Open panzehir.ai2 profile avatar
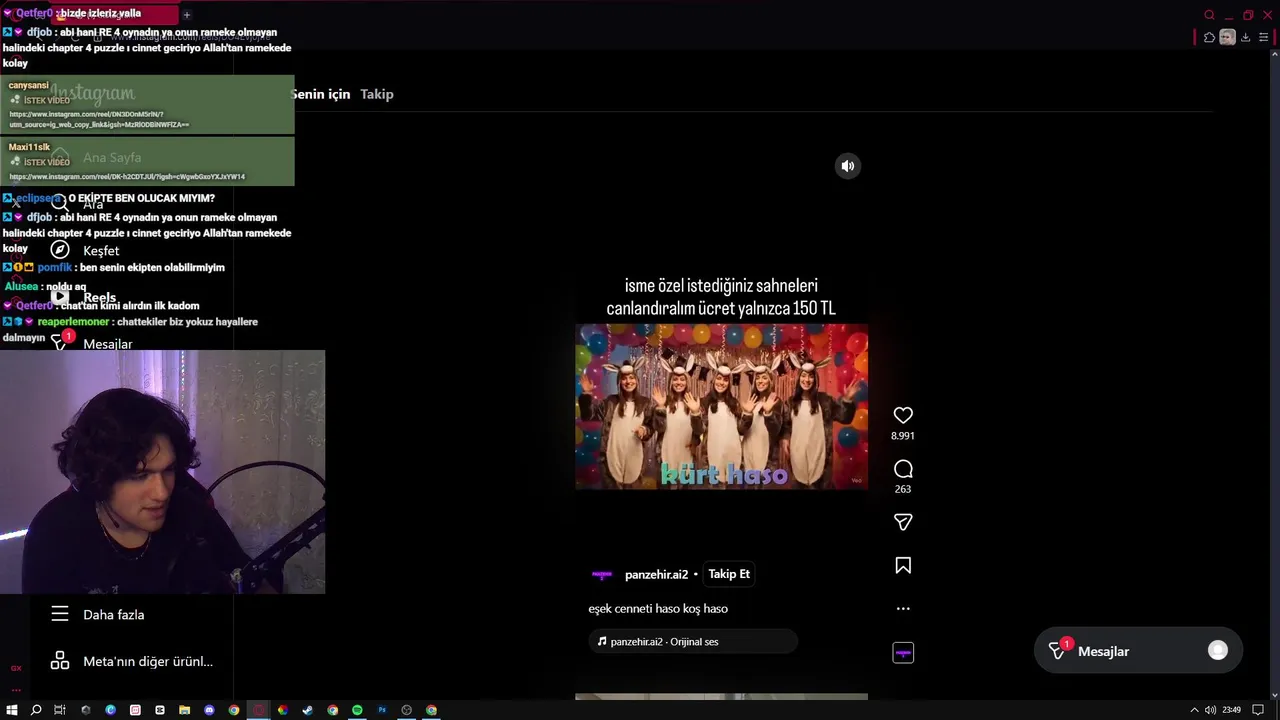The width and height of the screenshot is (1280, 720). pos(602,575)
